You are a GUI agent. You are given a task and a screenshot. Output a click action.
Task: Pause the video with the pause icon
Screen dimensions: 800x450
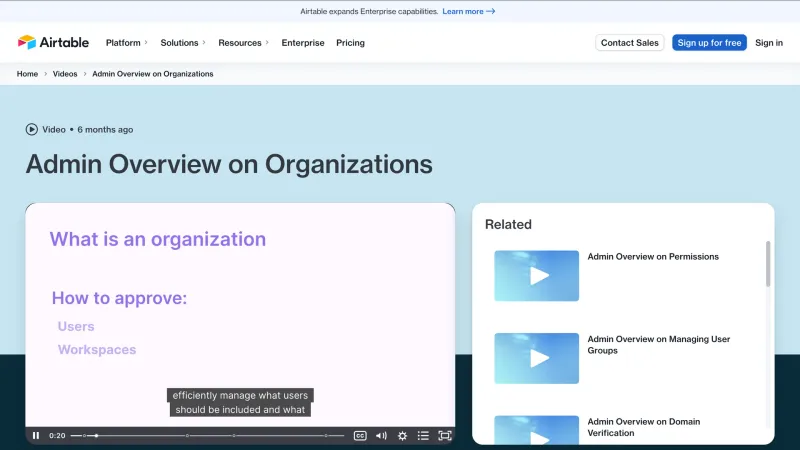36,435
